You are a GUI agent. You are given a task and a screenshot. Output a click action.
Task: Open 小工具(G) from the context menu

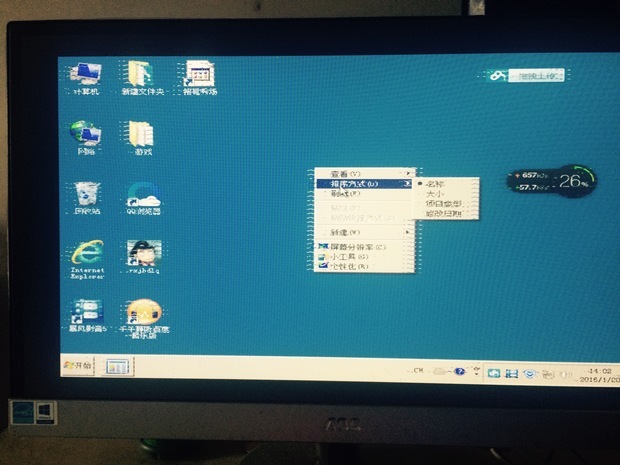(x=364, y=257)
